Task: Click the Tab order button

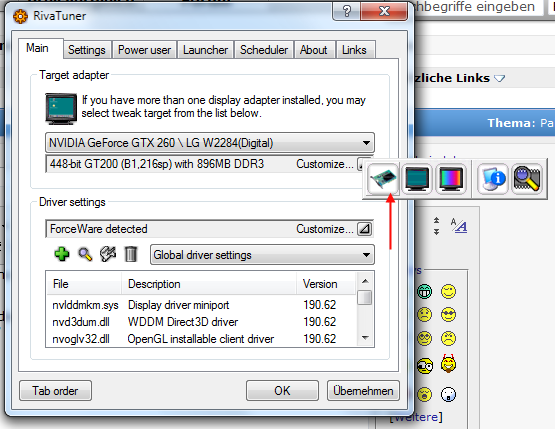Action: (55, 391)
